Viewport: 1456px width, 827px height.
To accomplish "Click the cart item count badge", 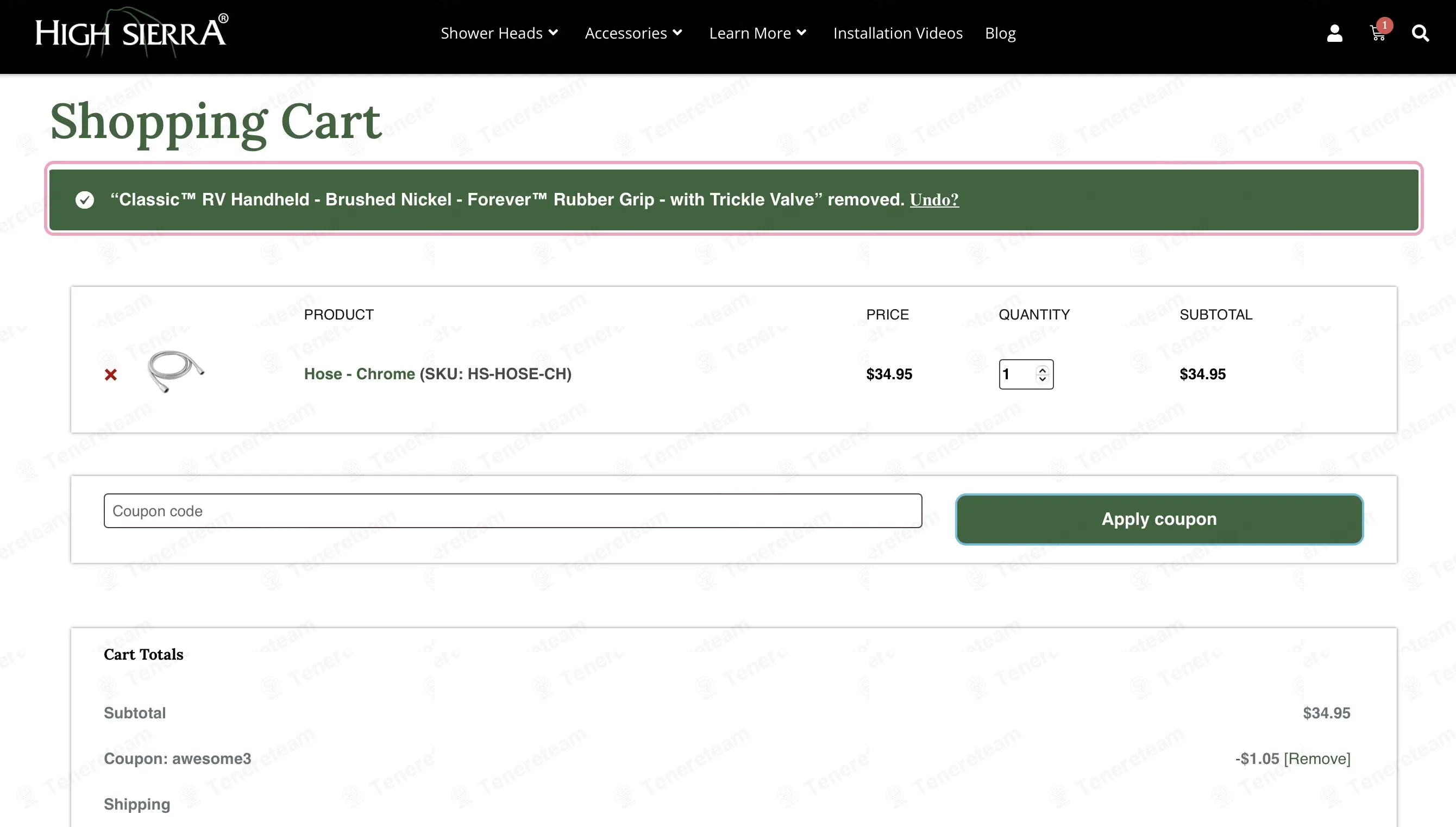I will point(1384,25).
